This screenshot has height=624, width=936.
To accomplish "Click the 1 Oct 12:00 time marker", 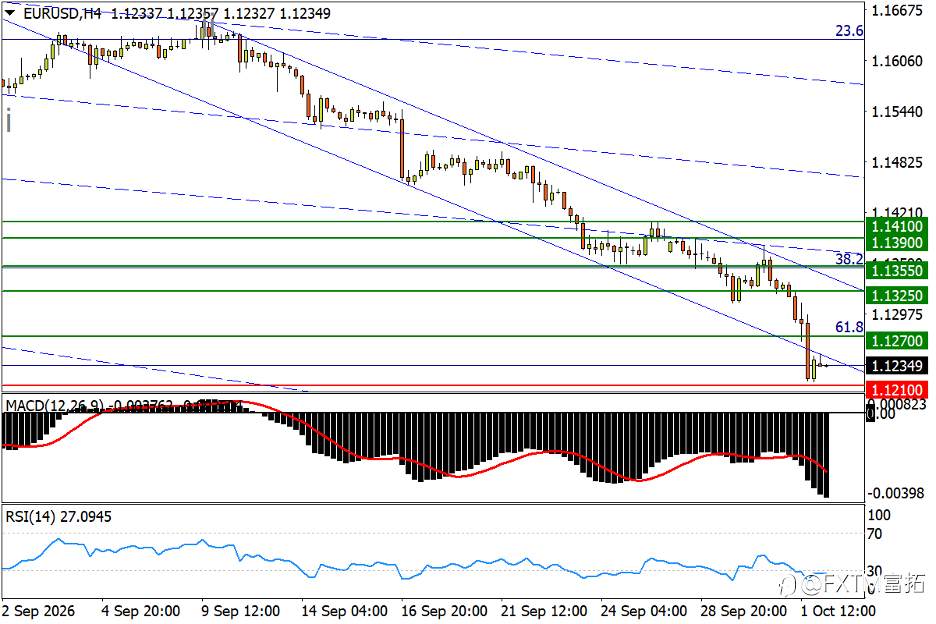I will pos(838,611).
